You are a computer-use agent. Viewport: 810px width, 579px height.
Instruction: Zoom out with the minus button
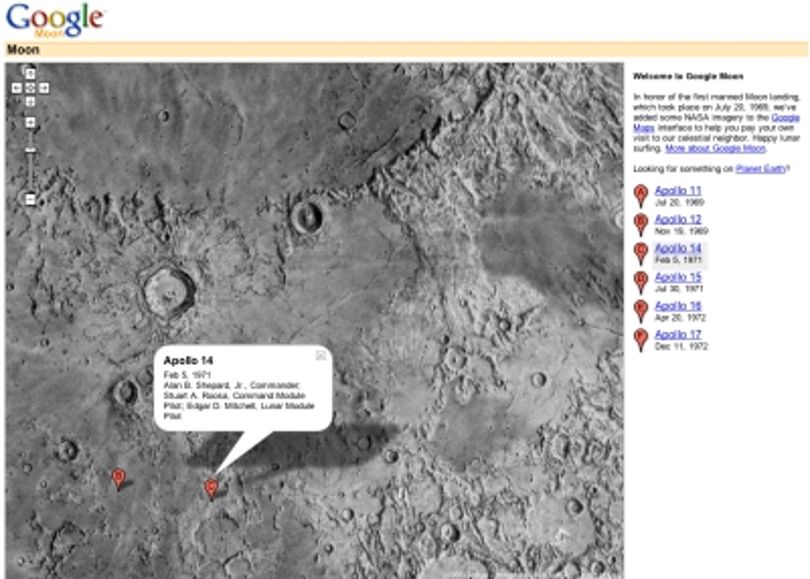point(30,199)
